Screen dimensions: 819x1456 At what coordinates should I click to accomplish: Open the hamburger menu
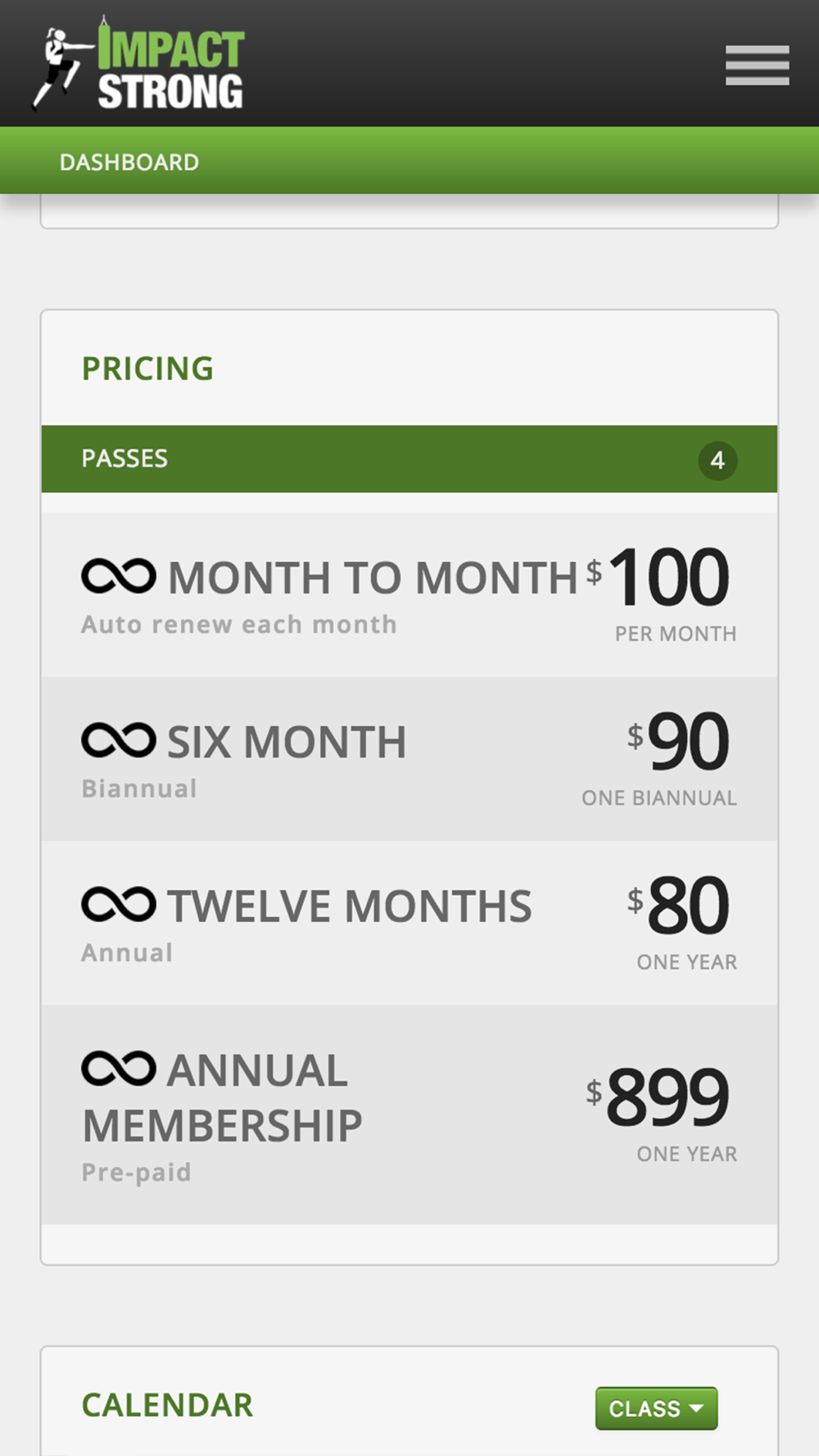757,65
